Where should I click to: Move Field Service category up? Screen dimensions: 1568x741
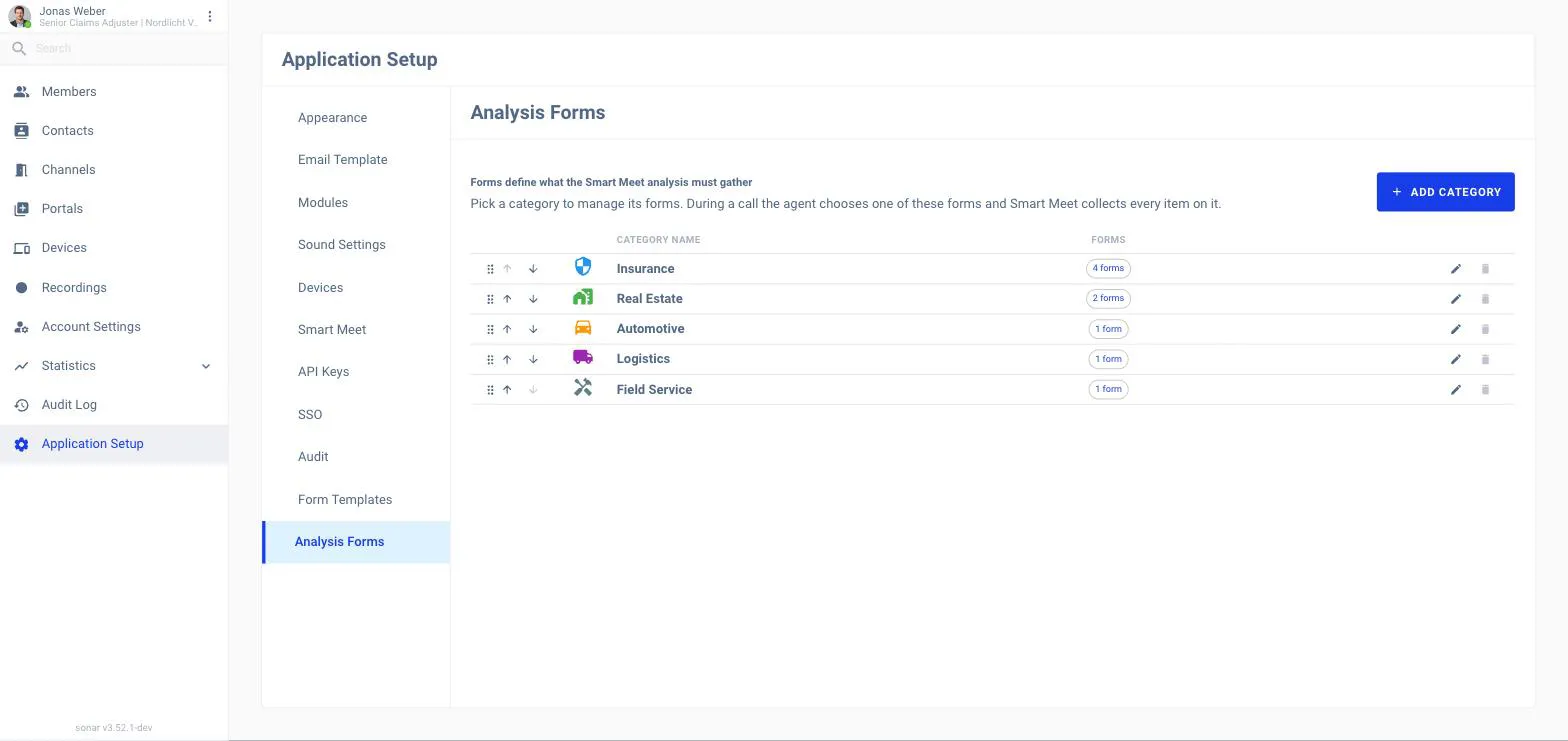click(x=507, y=389)
